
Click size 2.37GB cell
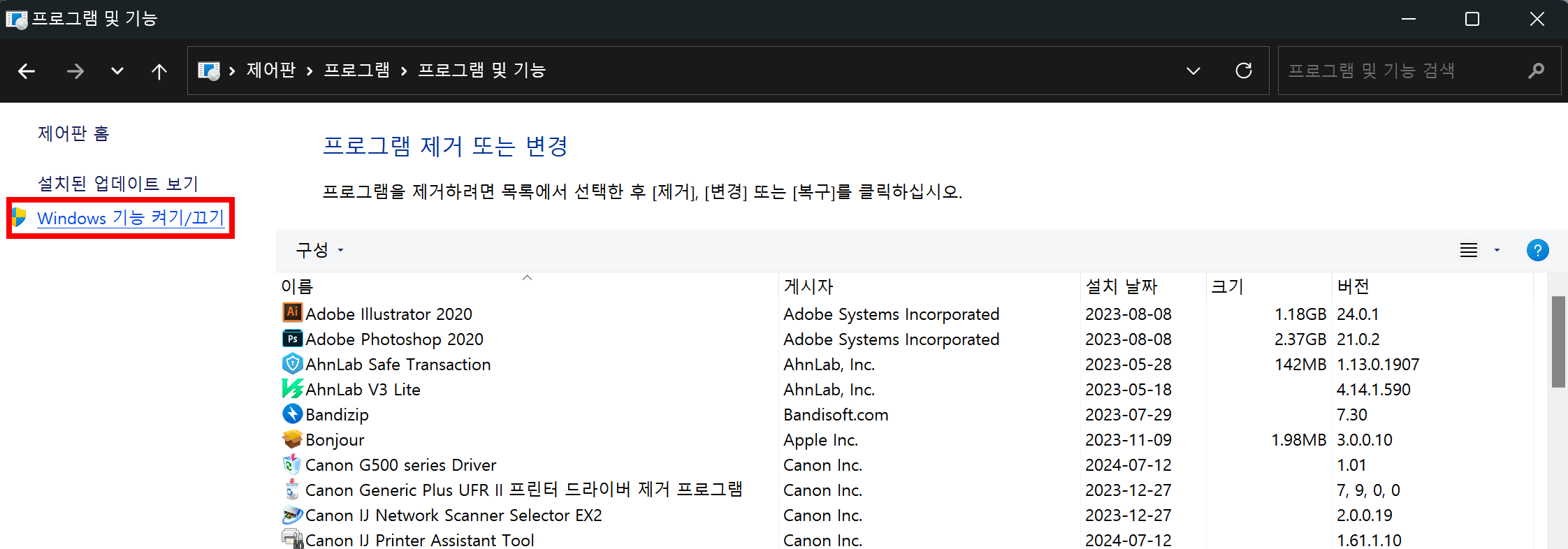1300,339
